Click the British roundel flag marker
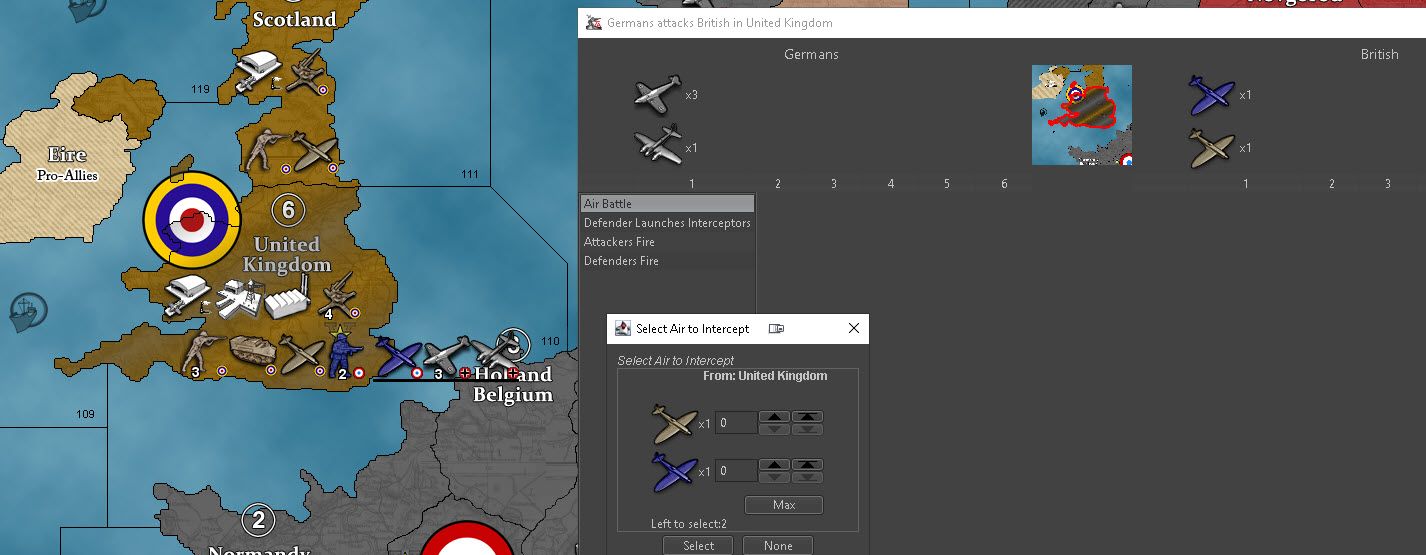The image size is (1426, 555). (x=191, y=219)
